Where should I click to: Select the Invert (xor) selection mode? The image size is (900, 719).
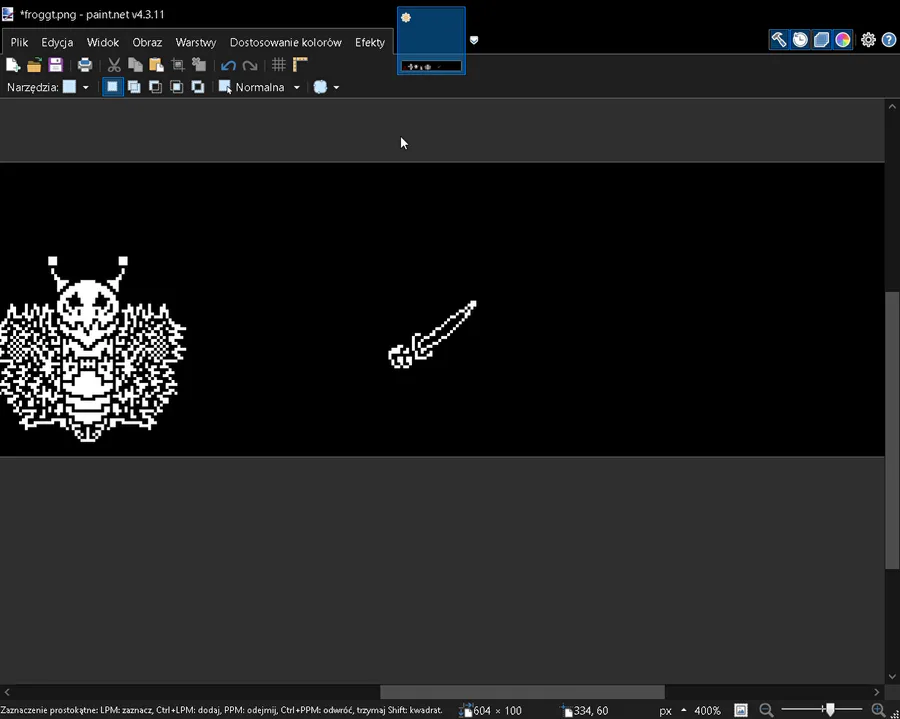[197, 87]
